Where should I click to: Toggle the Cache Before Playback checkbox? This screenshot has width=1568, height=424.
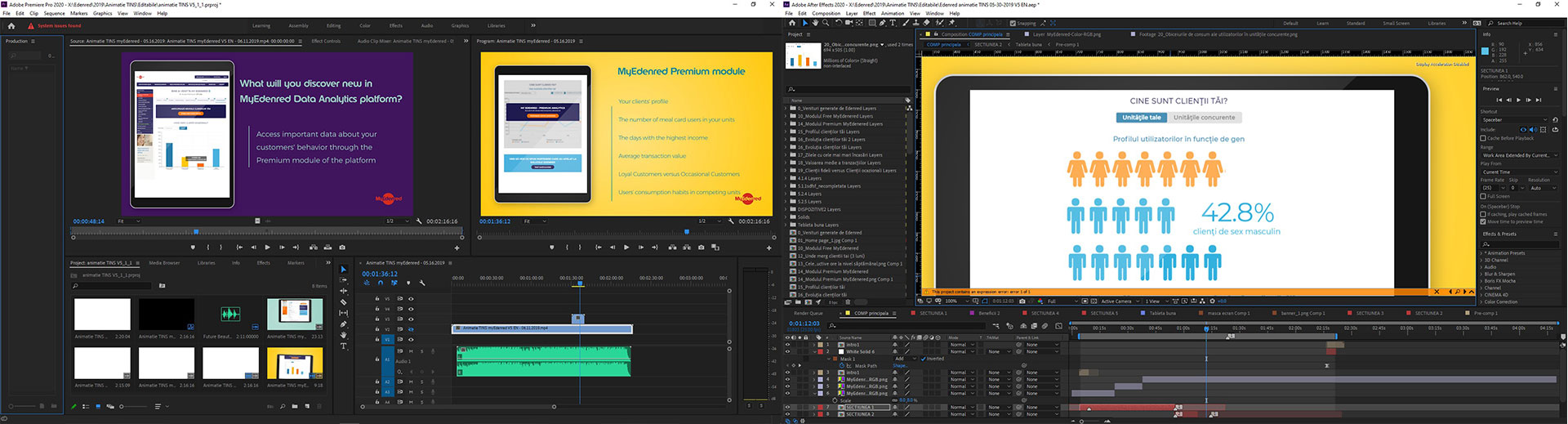1483,138
